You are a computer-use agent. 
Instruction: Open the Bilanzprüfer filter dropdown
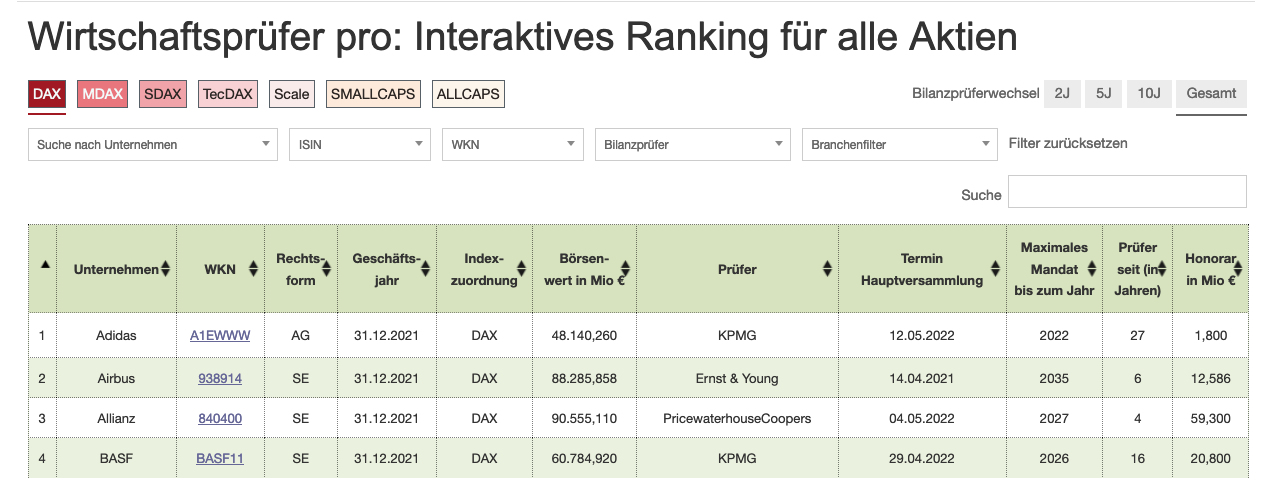pos(693,144)
